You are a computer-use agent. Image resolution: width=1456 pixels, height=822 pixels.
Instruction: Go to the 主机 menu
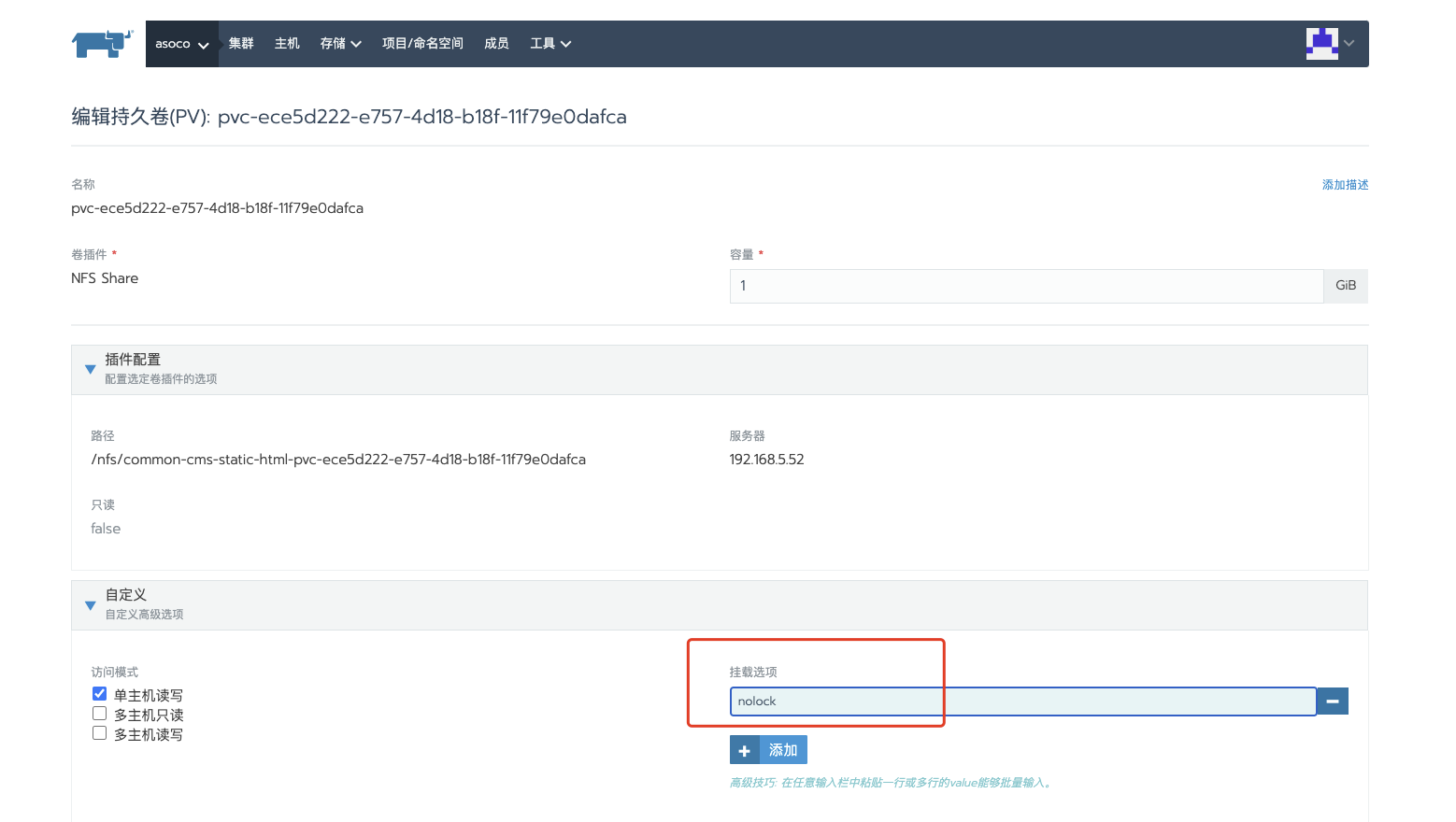[x=287, y=44]
